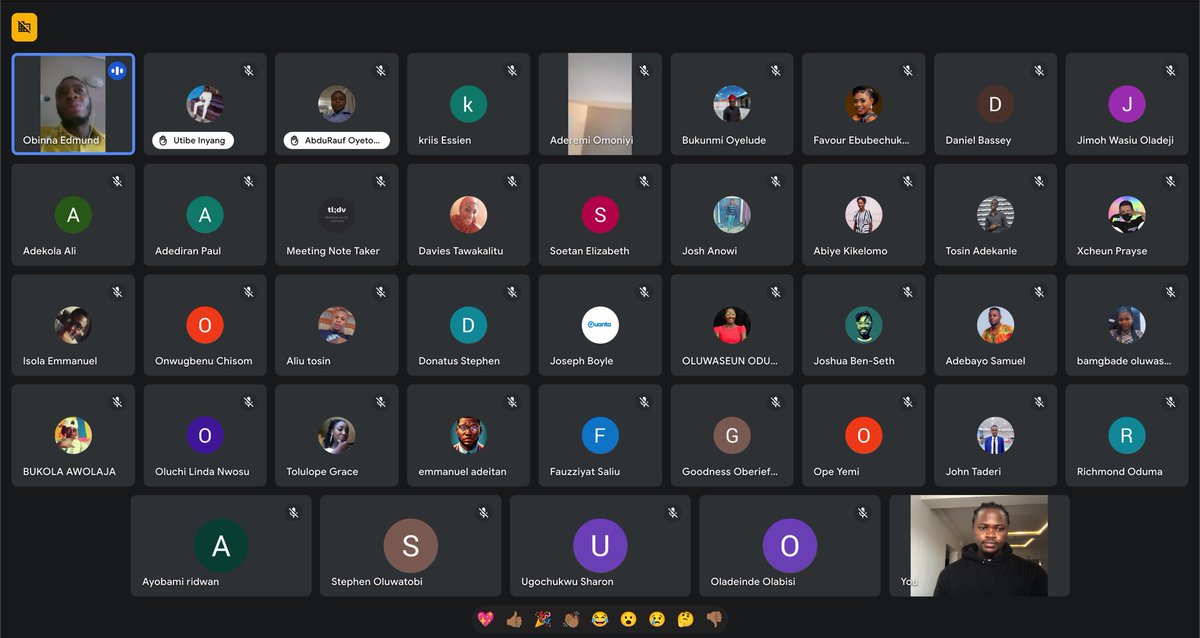
Task: Click the name 'Davies Tawakalitu'
Action: click(x=461, y=251)
